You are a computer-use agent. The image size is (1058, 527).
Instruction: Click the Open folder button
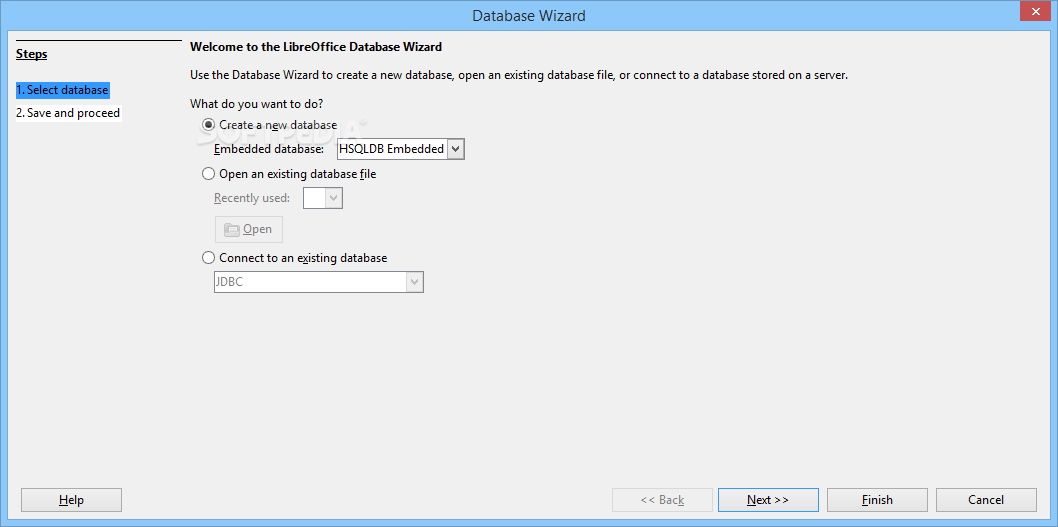click(x=249, y=229)
